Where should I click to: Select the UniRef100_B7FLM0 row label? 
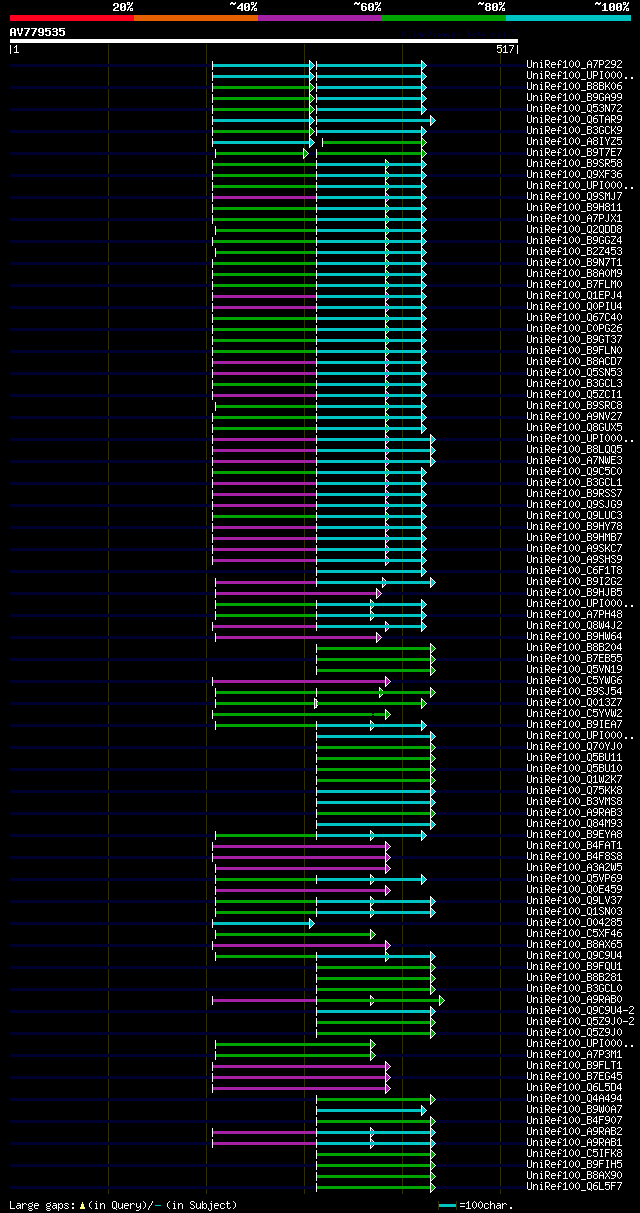(576, 284)
